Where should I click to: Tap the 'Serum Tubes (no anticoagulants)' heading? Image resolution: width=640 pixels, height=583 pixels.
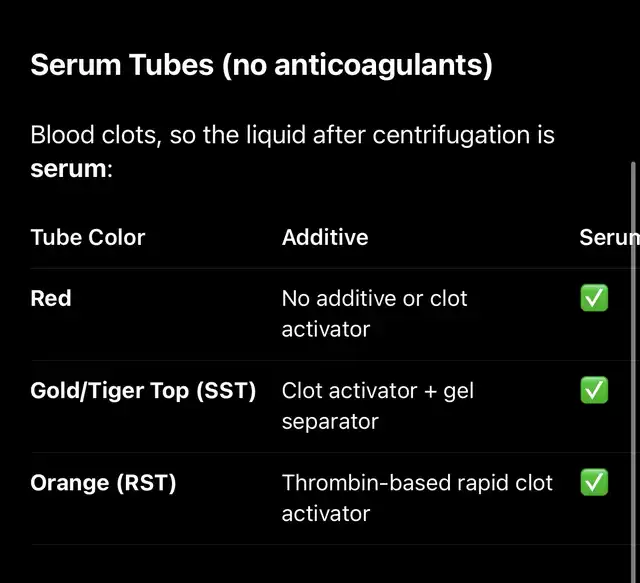[261, 66]
